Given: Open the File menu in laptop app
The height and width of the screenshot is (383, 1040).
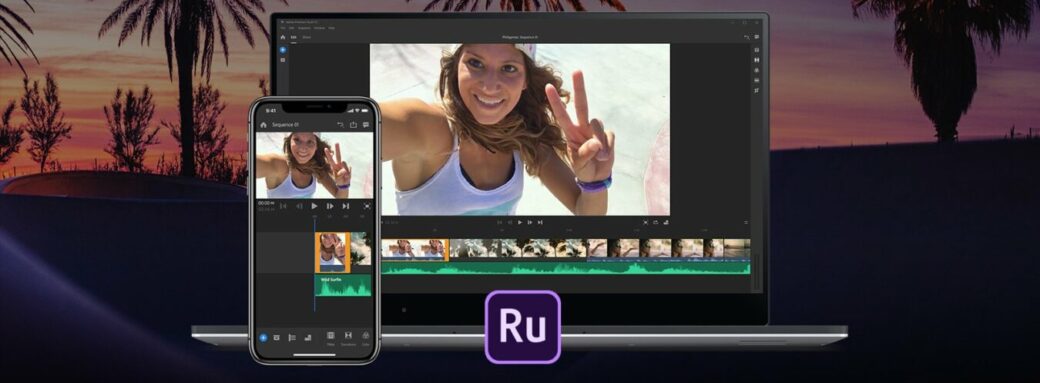Looking at the screenshot, I should tap(283, 28).
